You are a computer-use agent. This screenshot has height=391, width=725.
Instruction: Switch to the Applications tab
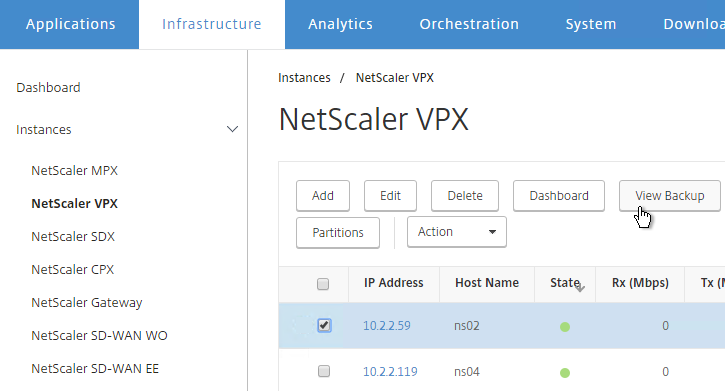pos(70,24)
